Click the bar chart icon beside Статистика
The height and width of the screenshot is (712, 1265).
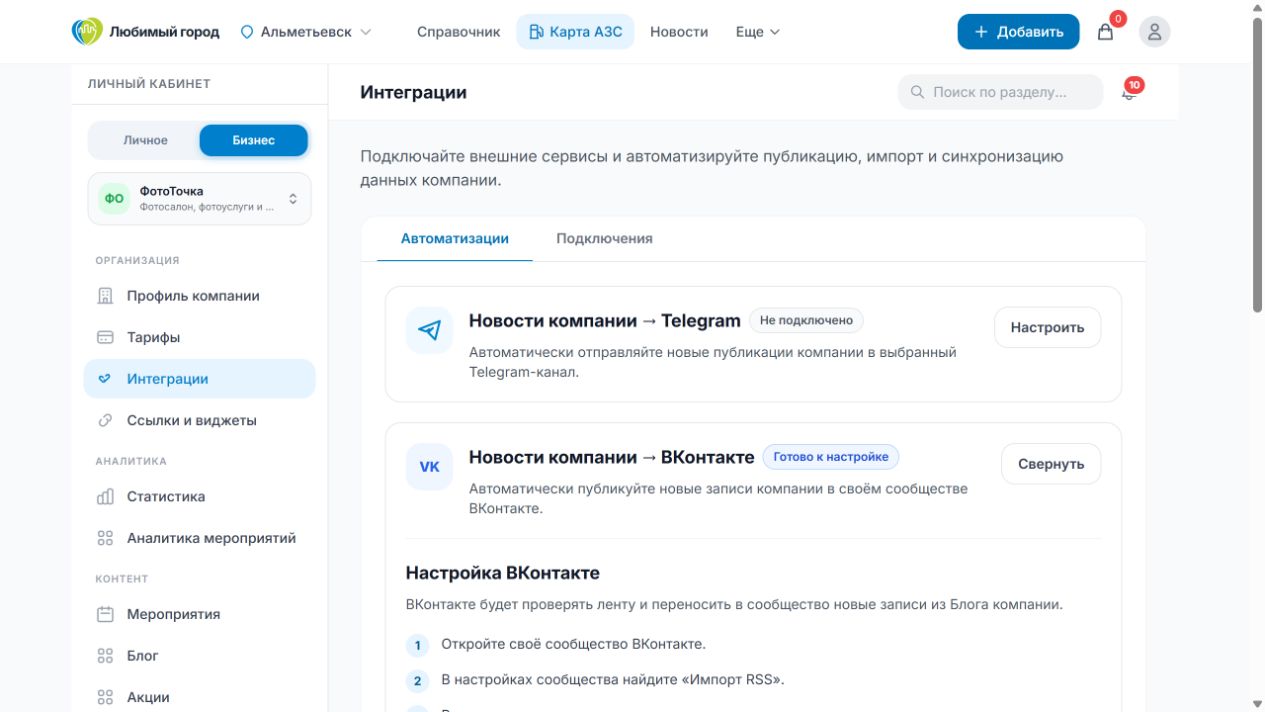[x=105, y=497]
